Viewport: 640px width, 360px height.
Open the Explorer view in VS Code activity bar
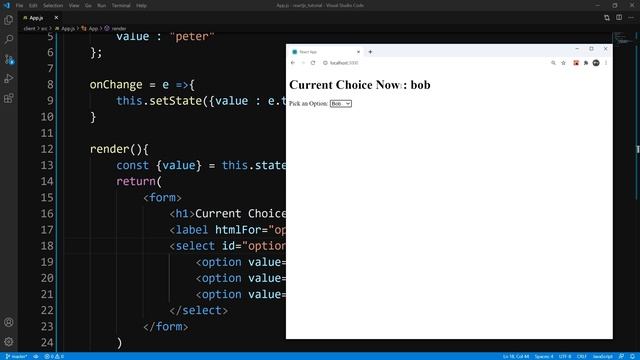click(9, 20)
